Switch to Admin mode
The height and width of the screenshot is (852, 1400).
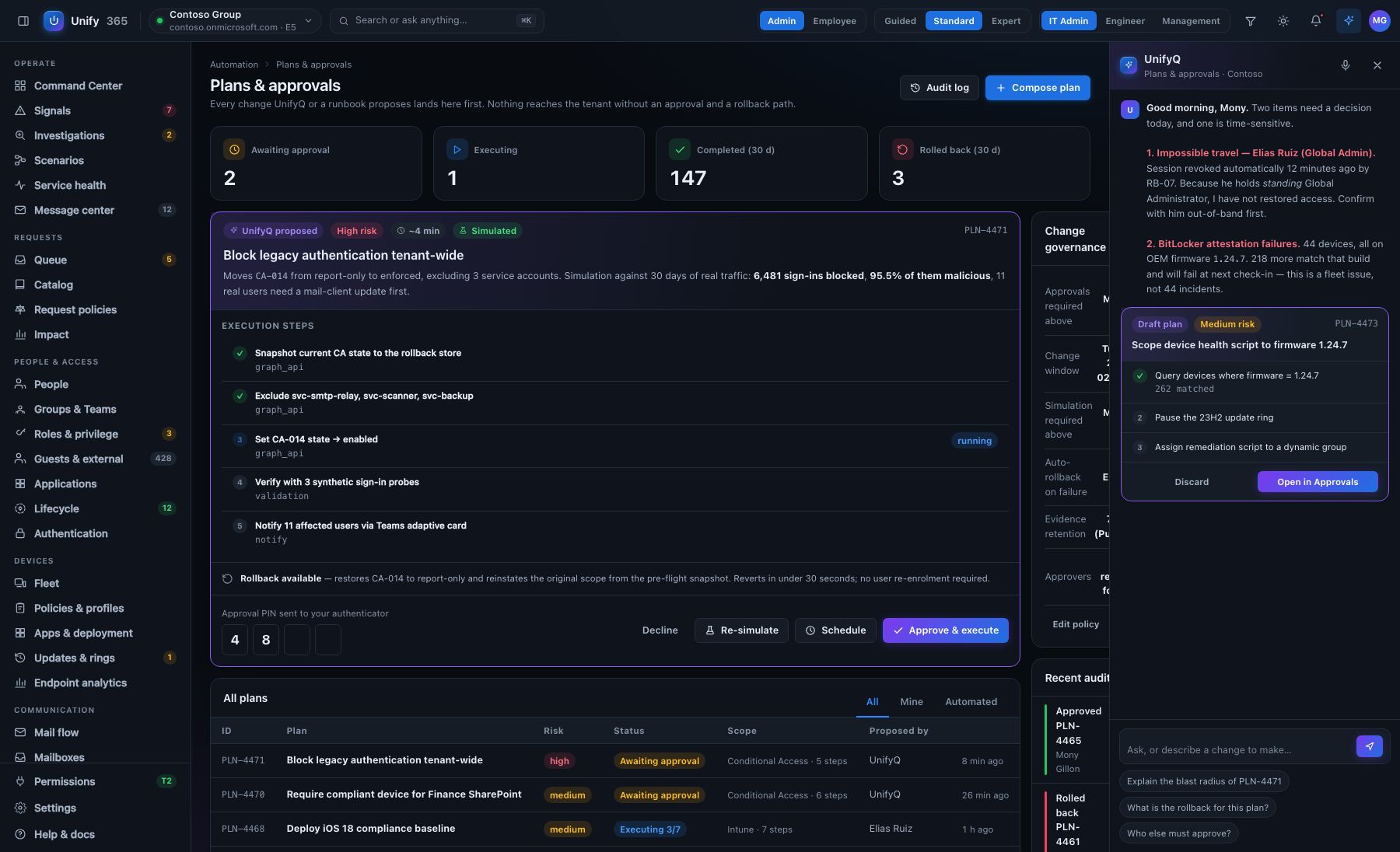point(782,21)
